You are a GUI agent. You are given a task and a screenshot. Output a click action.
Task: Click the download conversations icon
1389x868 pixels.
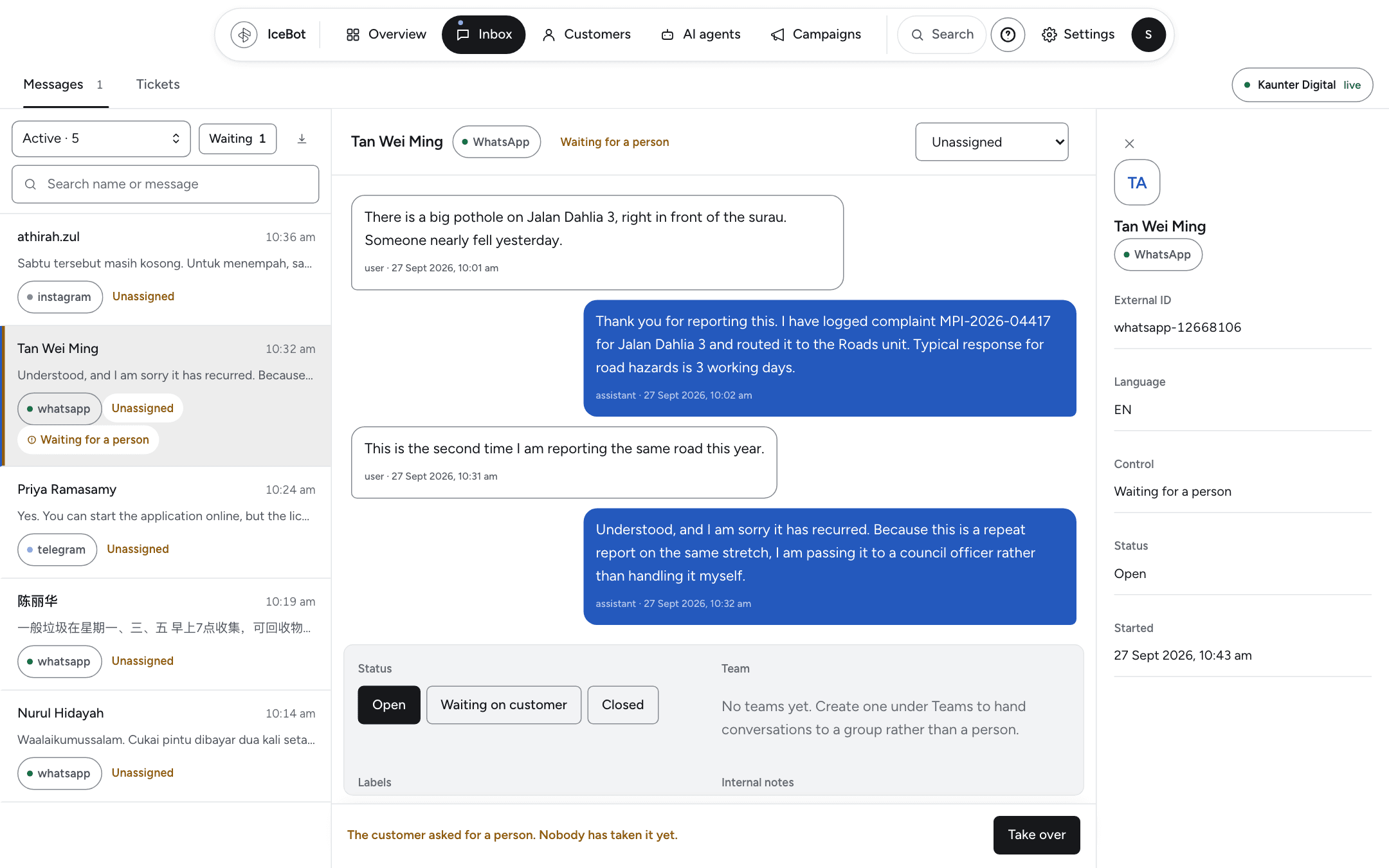(302, 139)
